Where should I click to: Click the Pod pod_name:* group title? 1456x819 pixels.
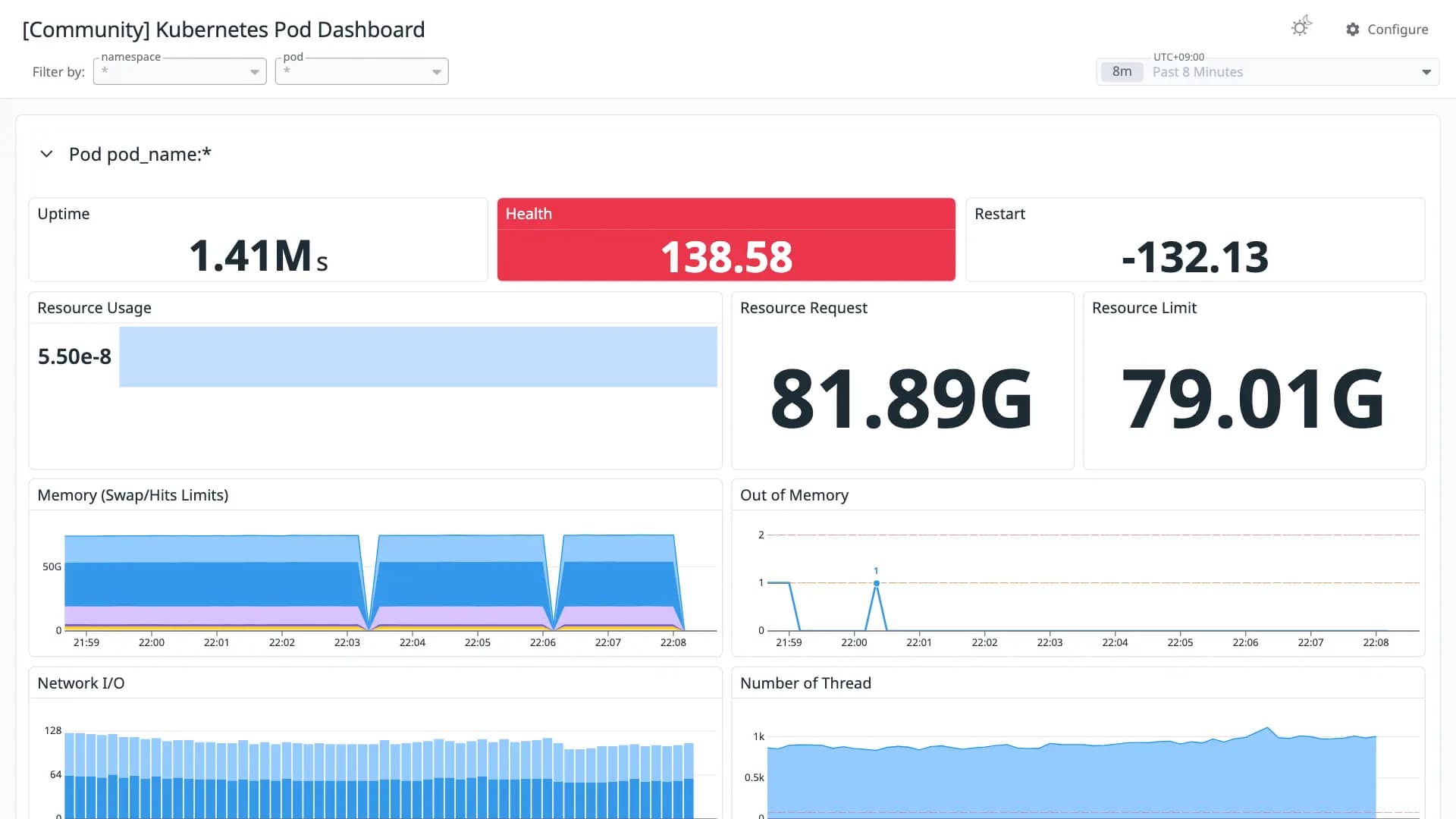click(x=140, y=154)
